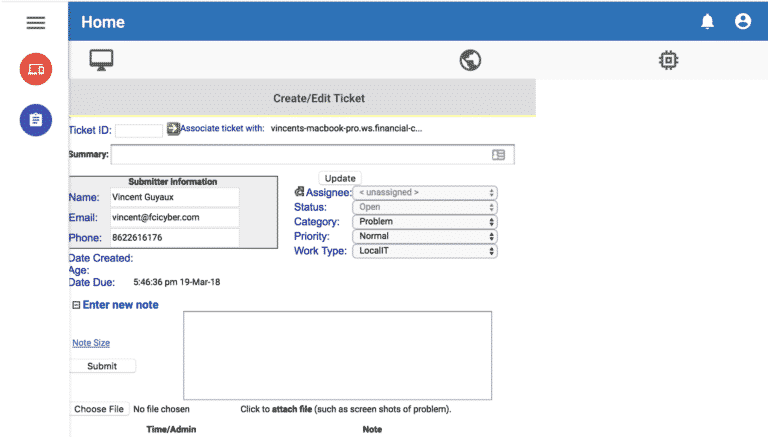
Task: Select the desktop monitor tab icon
Action: coord(101,60)
